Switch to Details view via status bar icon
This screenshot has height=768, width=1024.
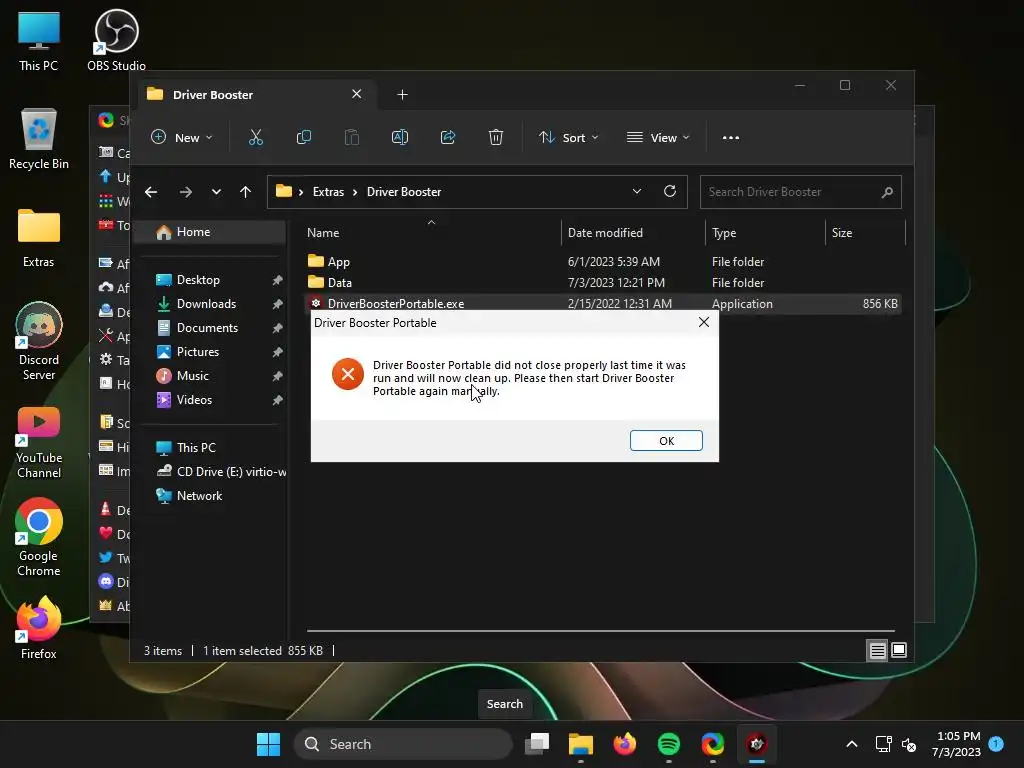[877, 650]
